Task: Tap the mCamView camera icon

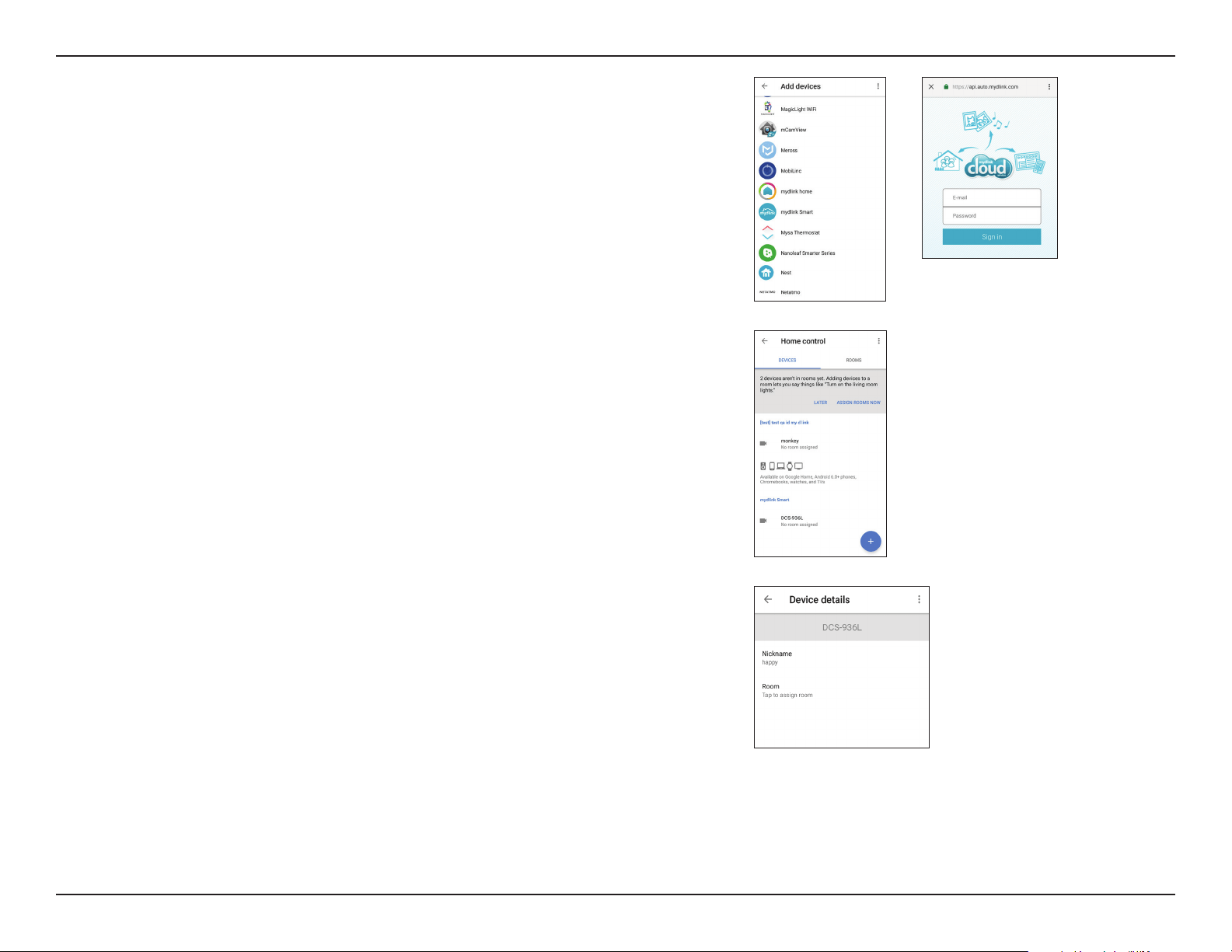Action: [767, 129]
